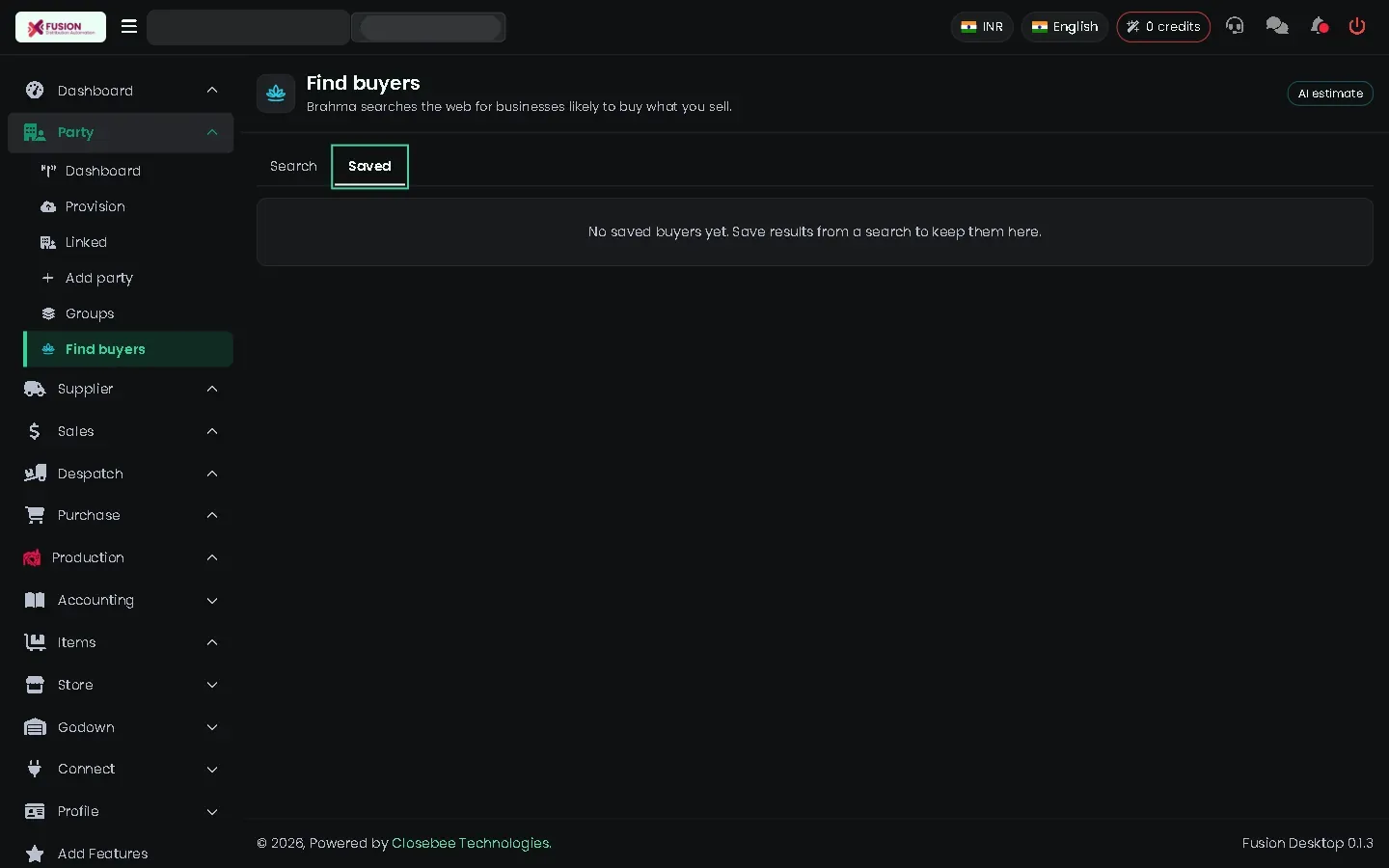Open Add Features star item
This screenshot has height=868, width=1389.
pyautogui.click(x=121, y=854)
